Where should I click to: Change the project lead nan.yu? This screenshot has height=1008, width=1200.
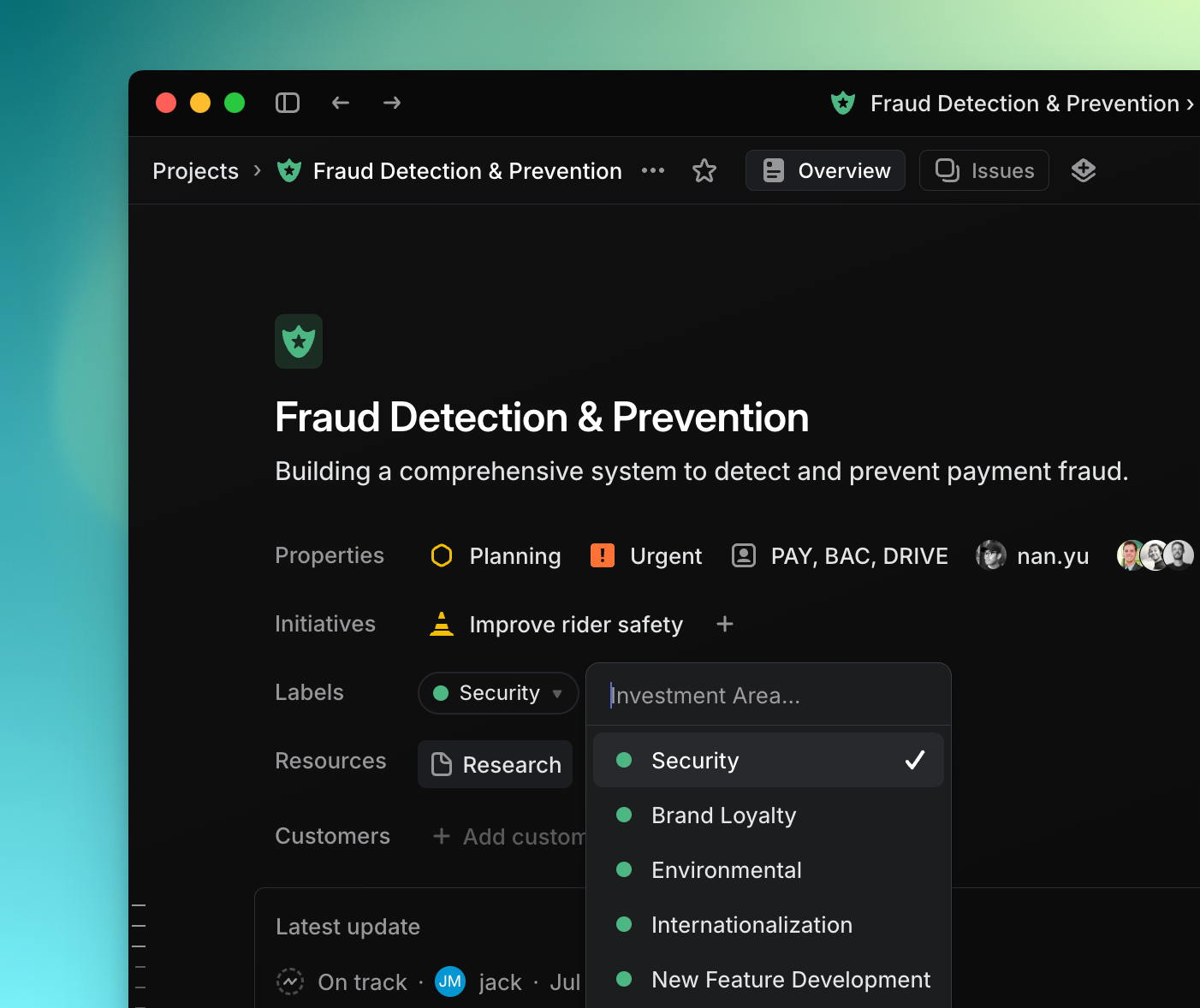[x=1032, y=556]
